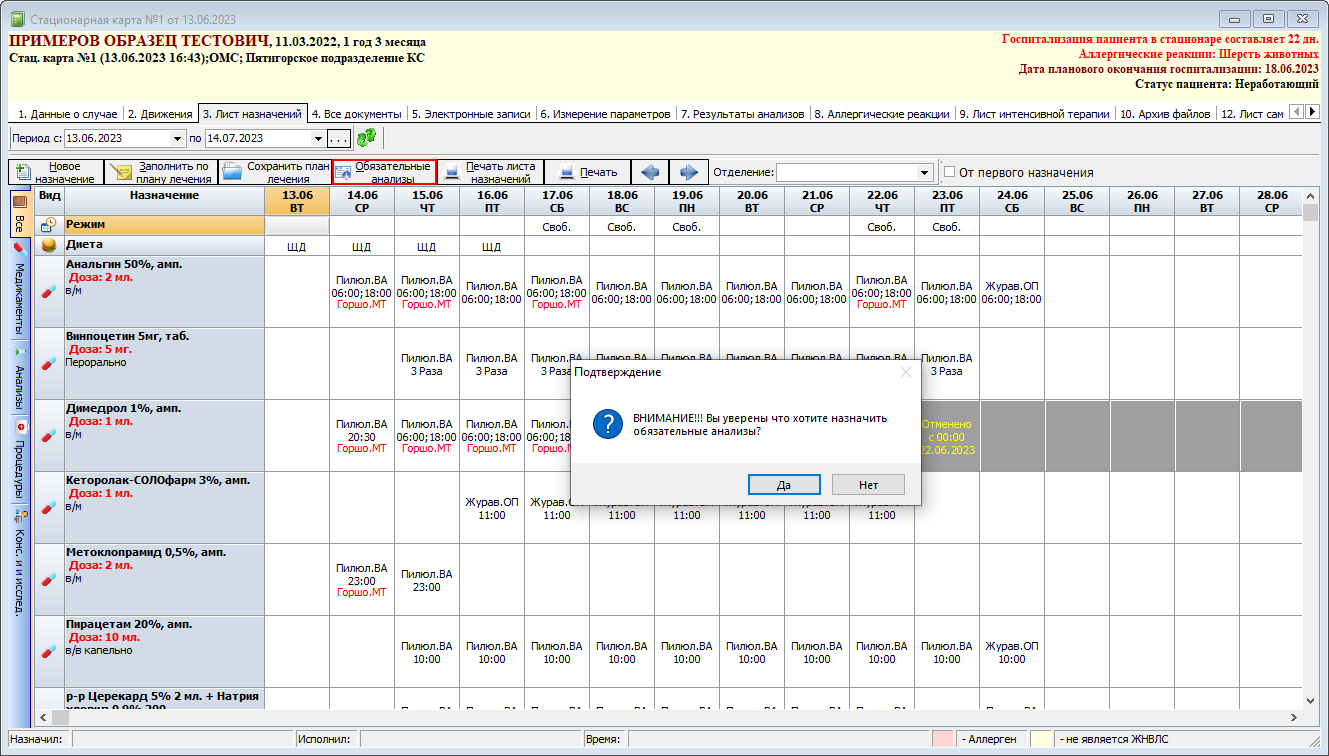
Task: Click the question mark icon in dialog
Action: coord(608,424)
